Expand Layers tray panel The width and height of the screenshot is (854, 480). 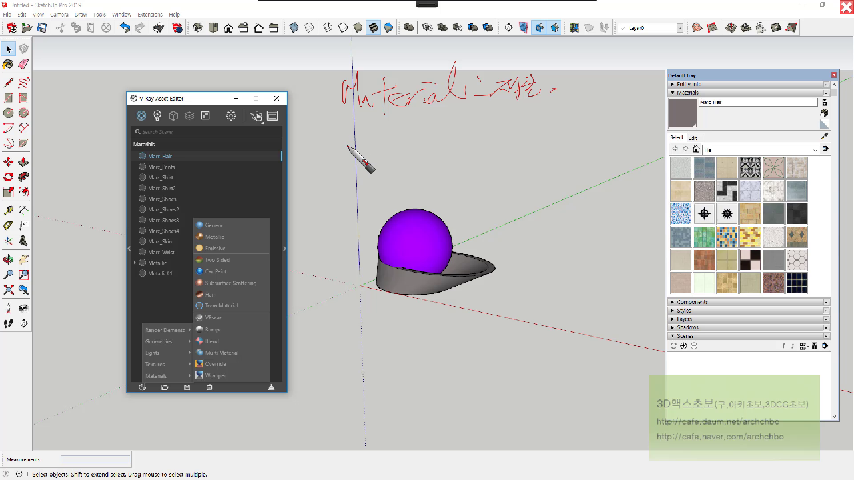coord(748,319)
